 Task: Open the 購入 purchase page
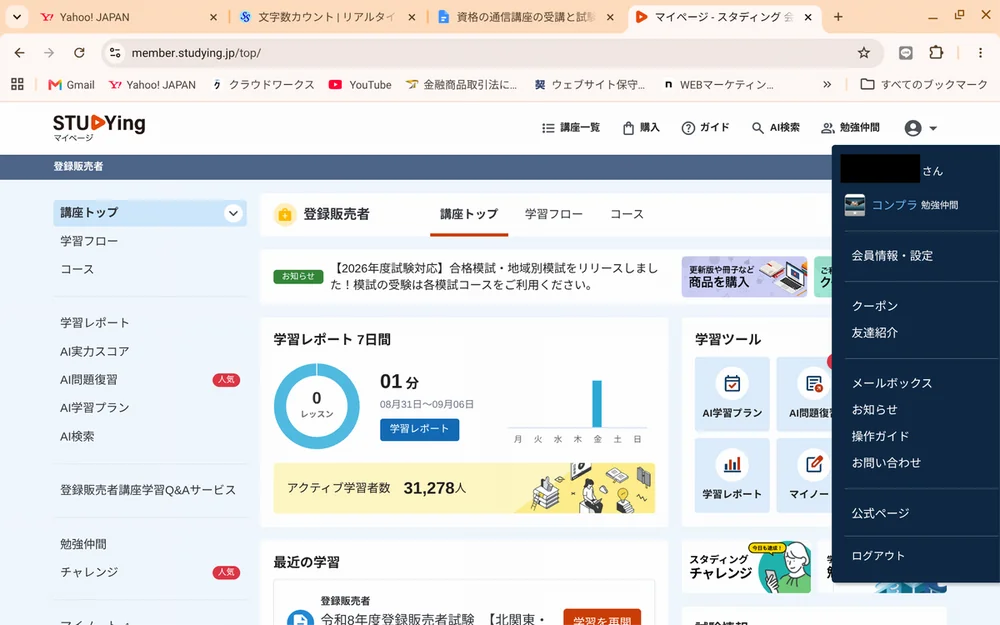point(641,128)
